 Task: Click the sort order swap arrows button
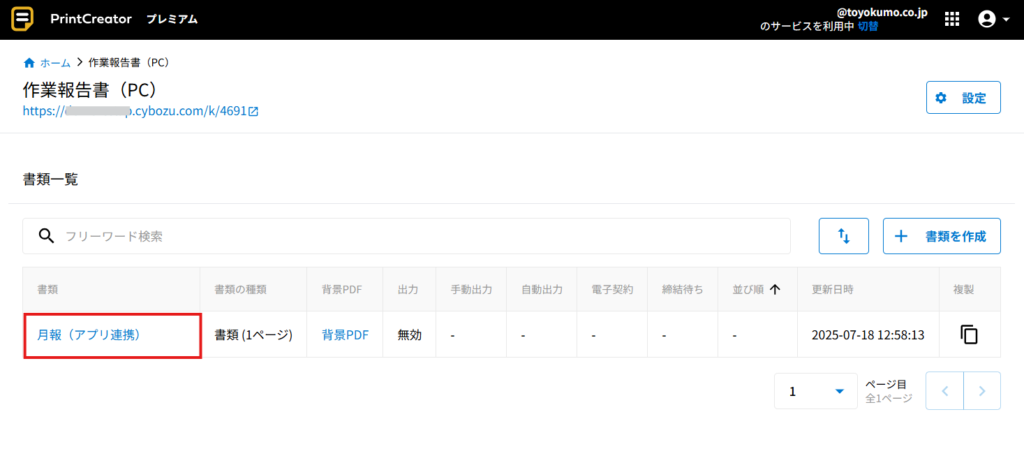click(843, 236)
